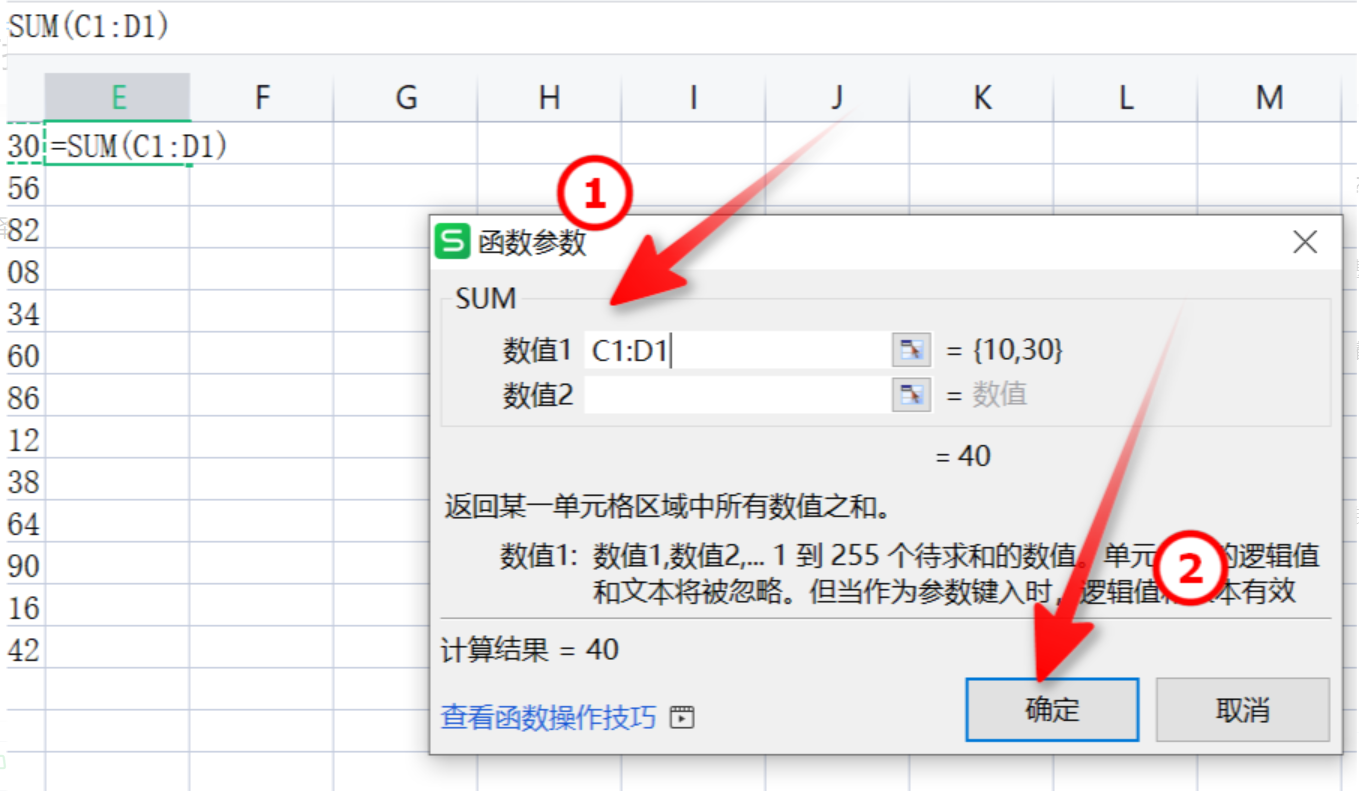Click the 函数参数 dialog title text

click(532, 243)
